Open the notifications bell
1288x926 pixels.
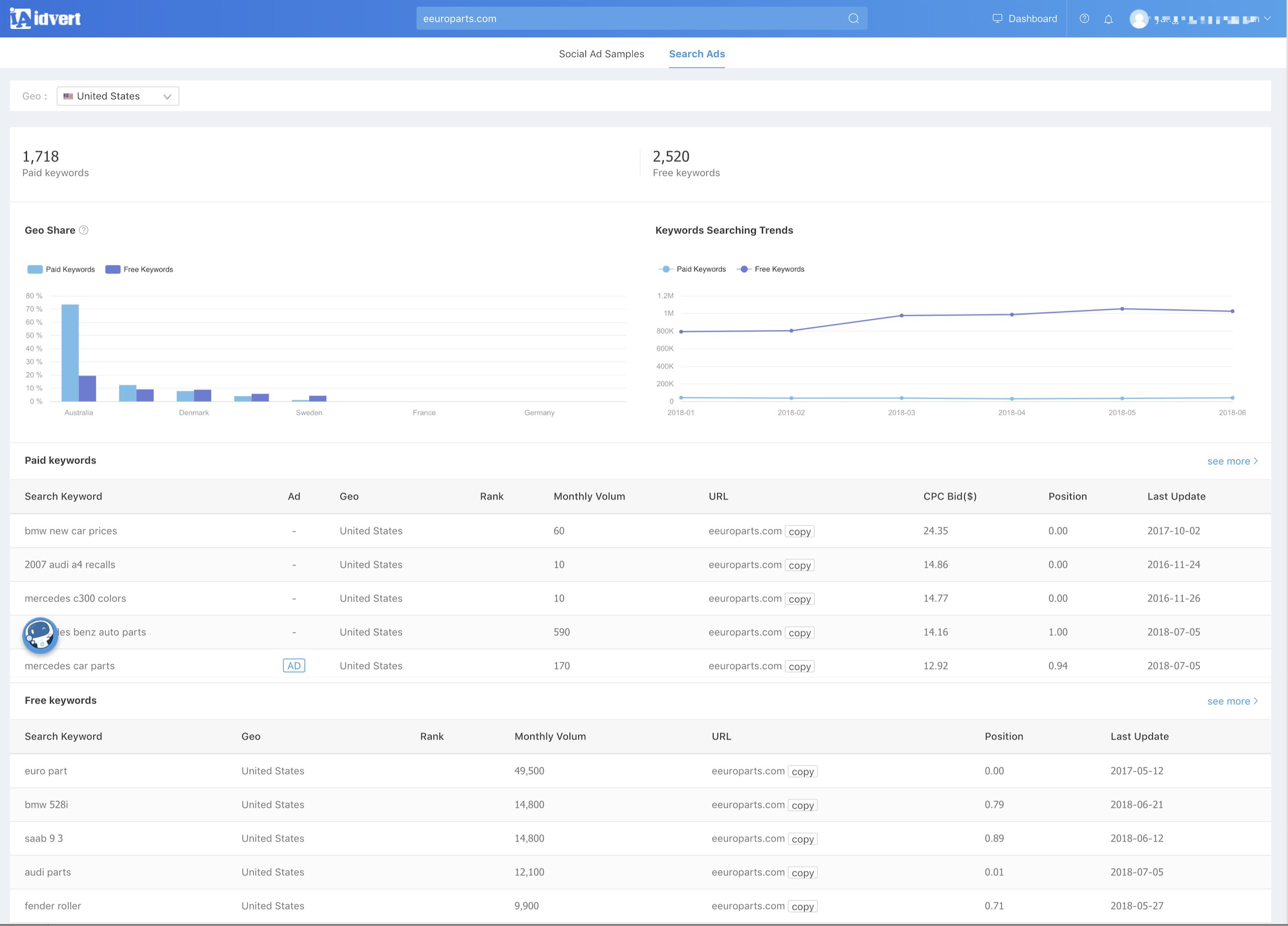point(1108,19)
